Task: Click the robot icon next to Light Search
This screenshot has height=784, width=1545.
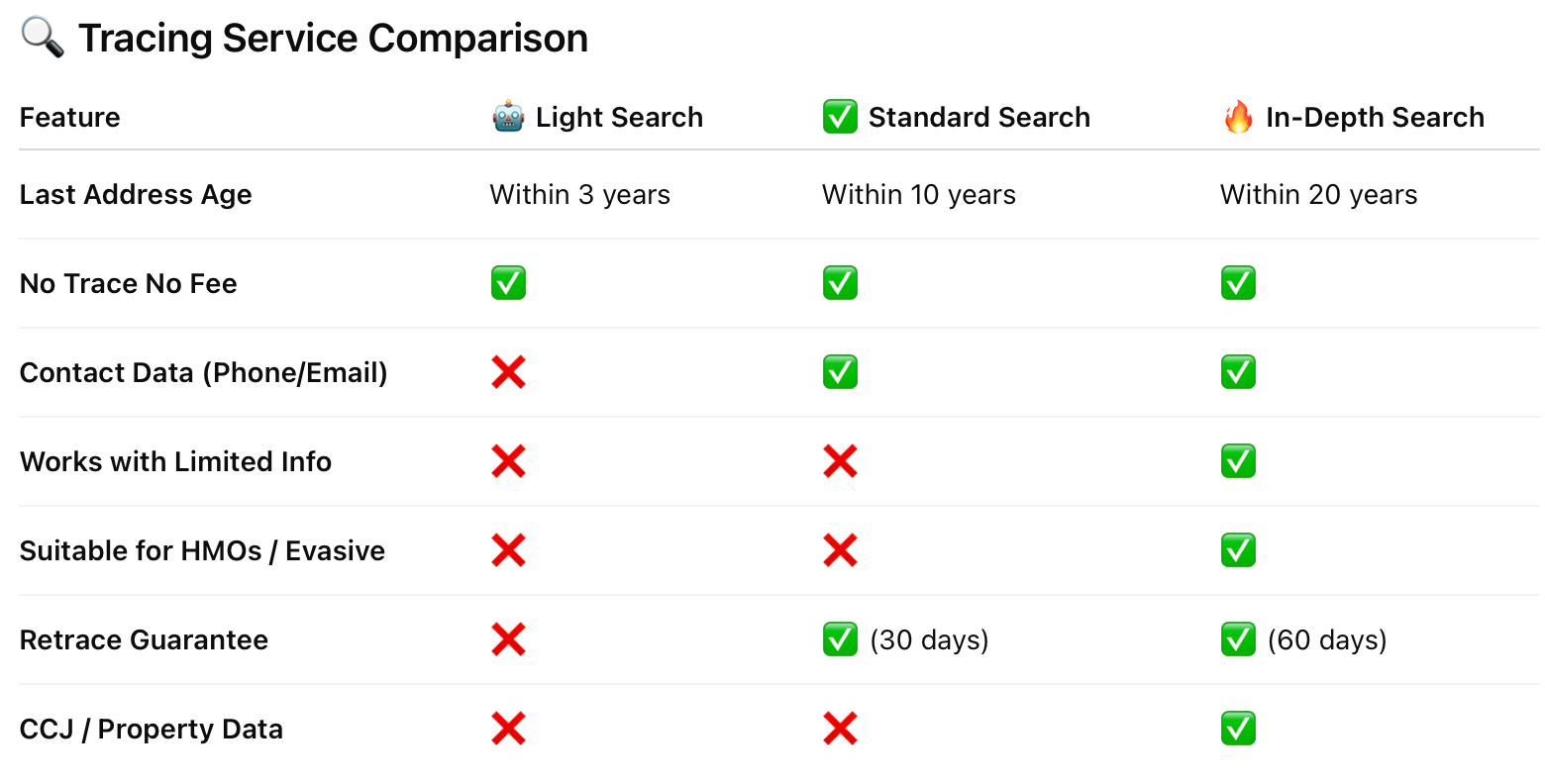Action: [508, 117]
